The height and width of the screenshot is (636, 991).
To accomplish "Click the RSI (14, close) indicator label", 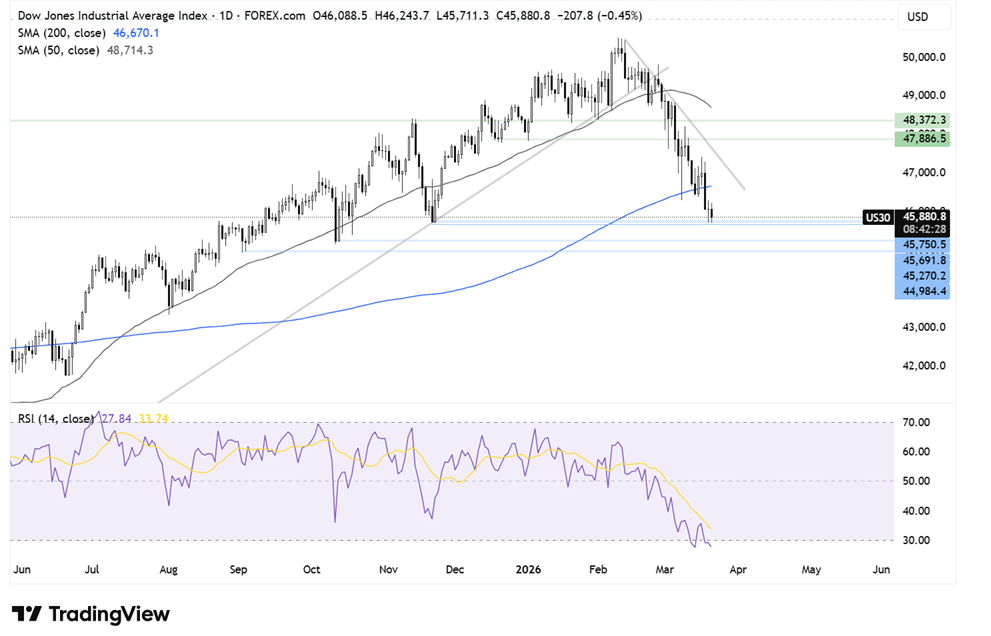I will pyautogui.click(x=55, y=418).
